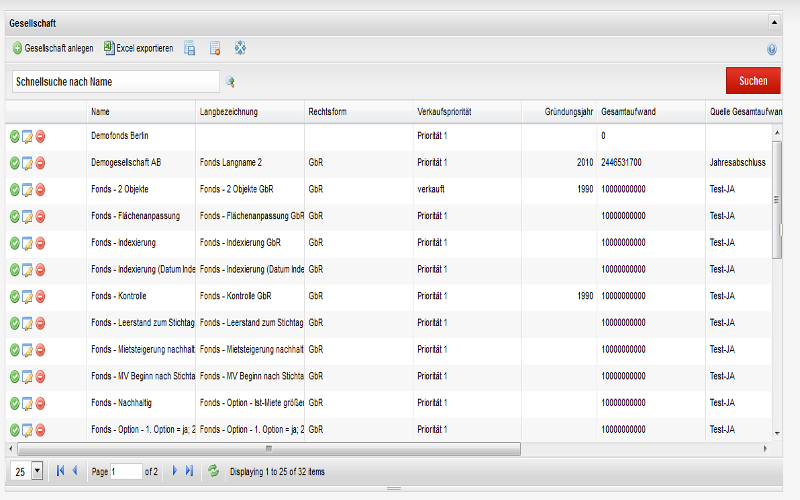Click the Page number input field
Screen dimensions: 800x500
(x=126, y=471)
